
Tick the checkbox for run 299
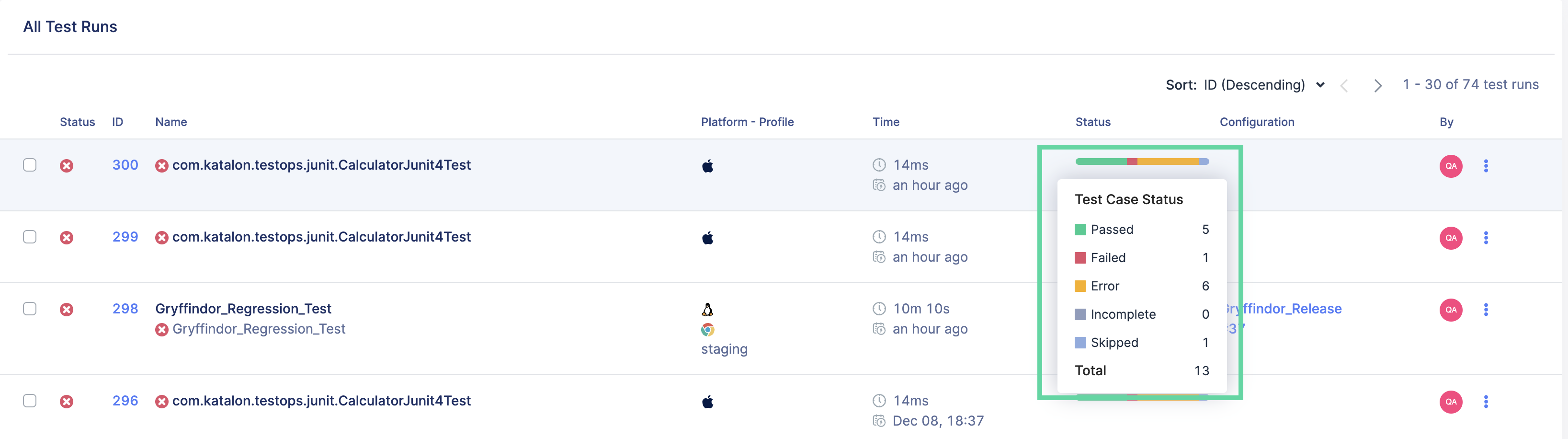pyautogui.click(x=30, y=237)
